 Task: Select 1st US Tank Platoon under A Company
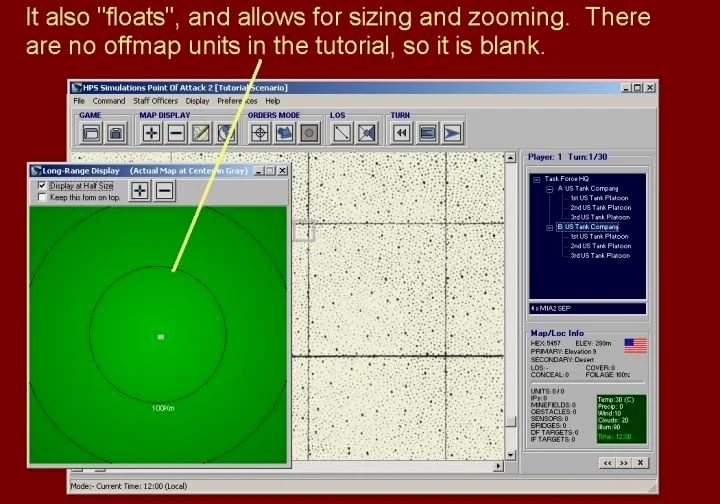pos(599,198)
